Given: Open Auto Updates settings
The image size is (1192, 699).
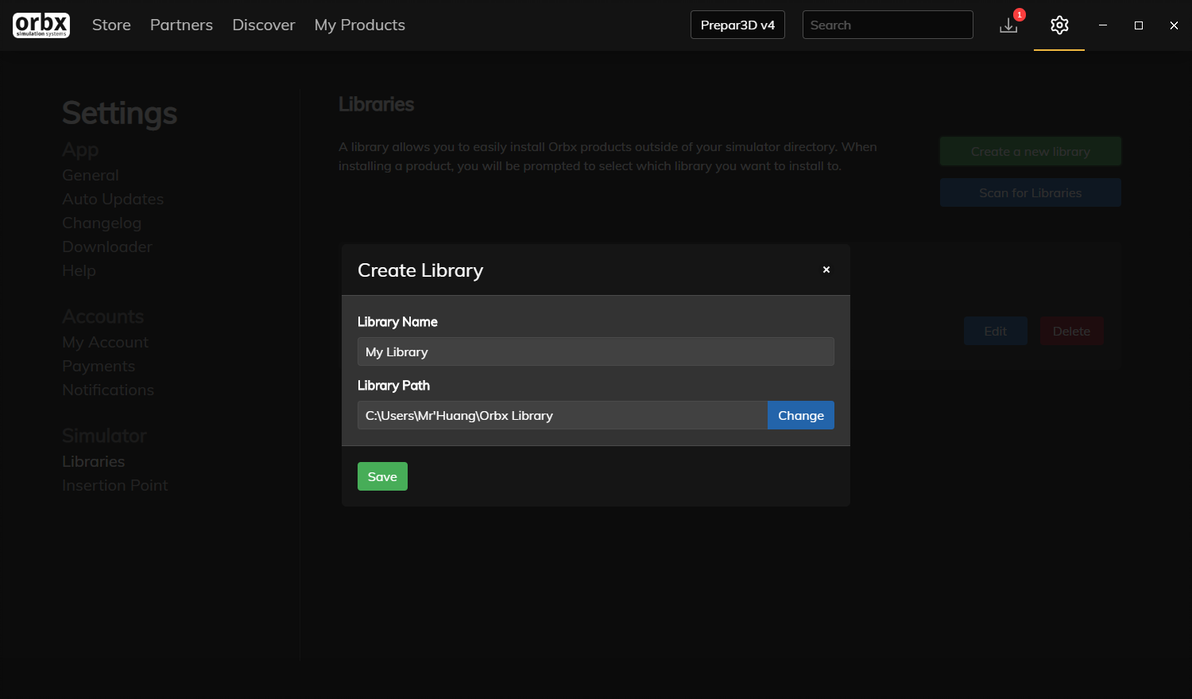Looking at the screenshot, I should point(113,199).
